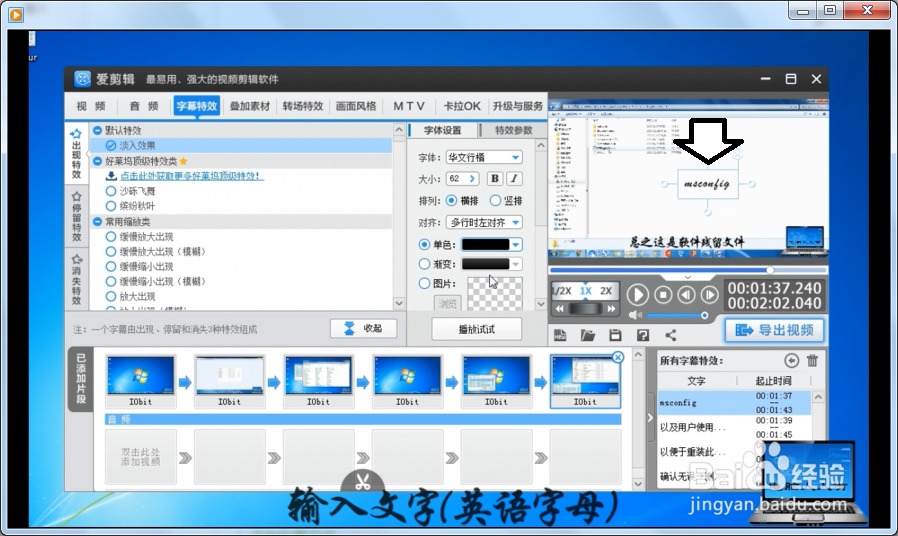Delete subtitle with the trash can icon

click(x=812, y=360)
